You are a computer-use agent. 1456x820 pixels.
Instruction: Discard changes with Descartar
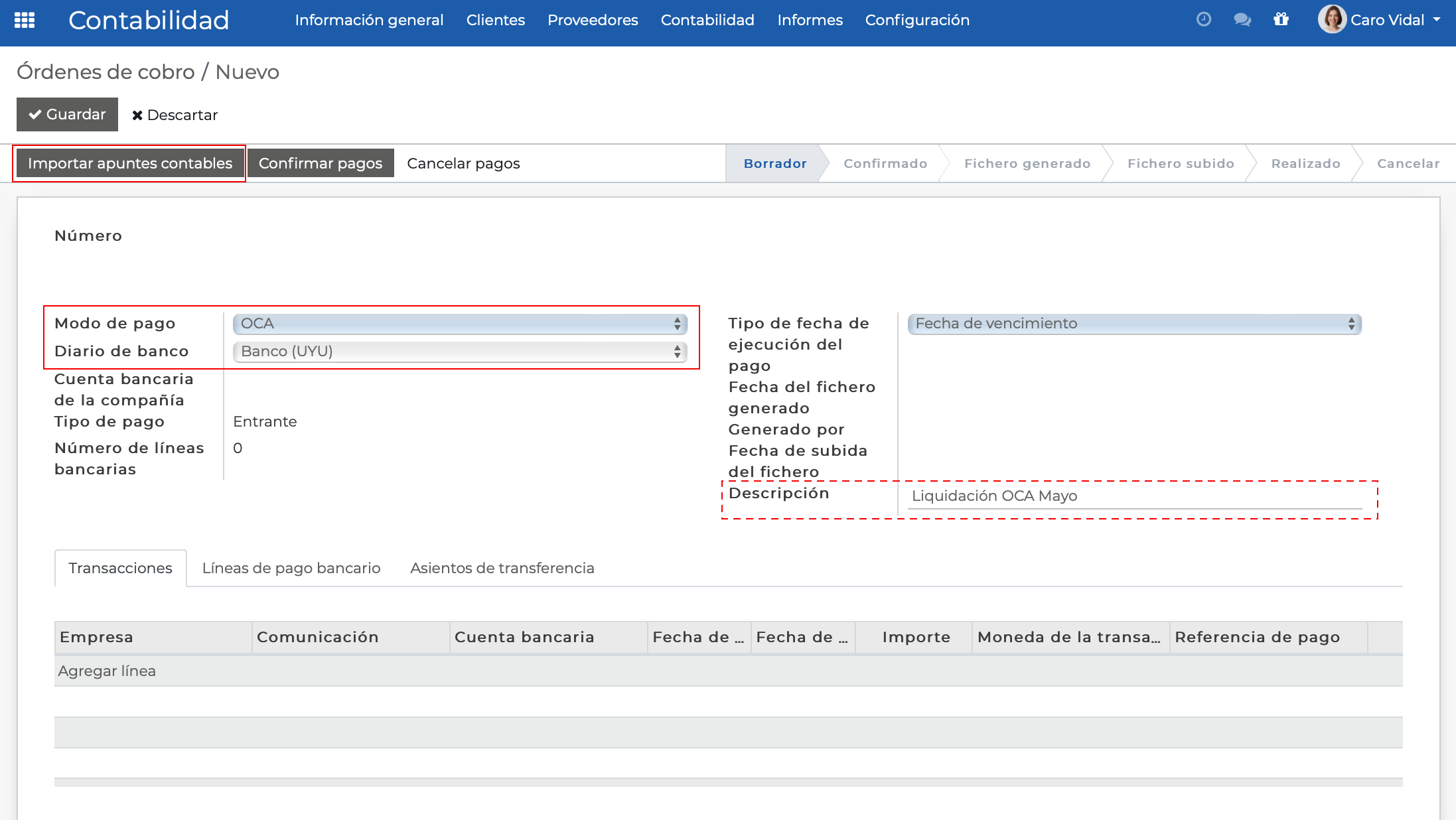[175, 114]
